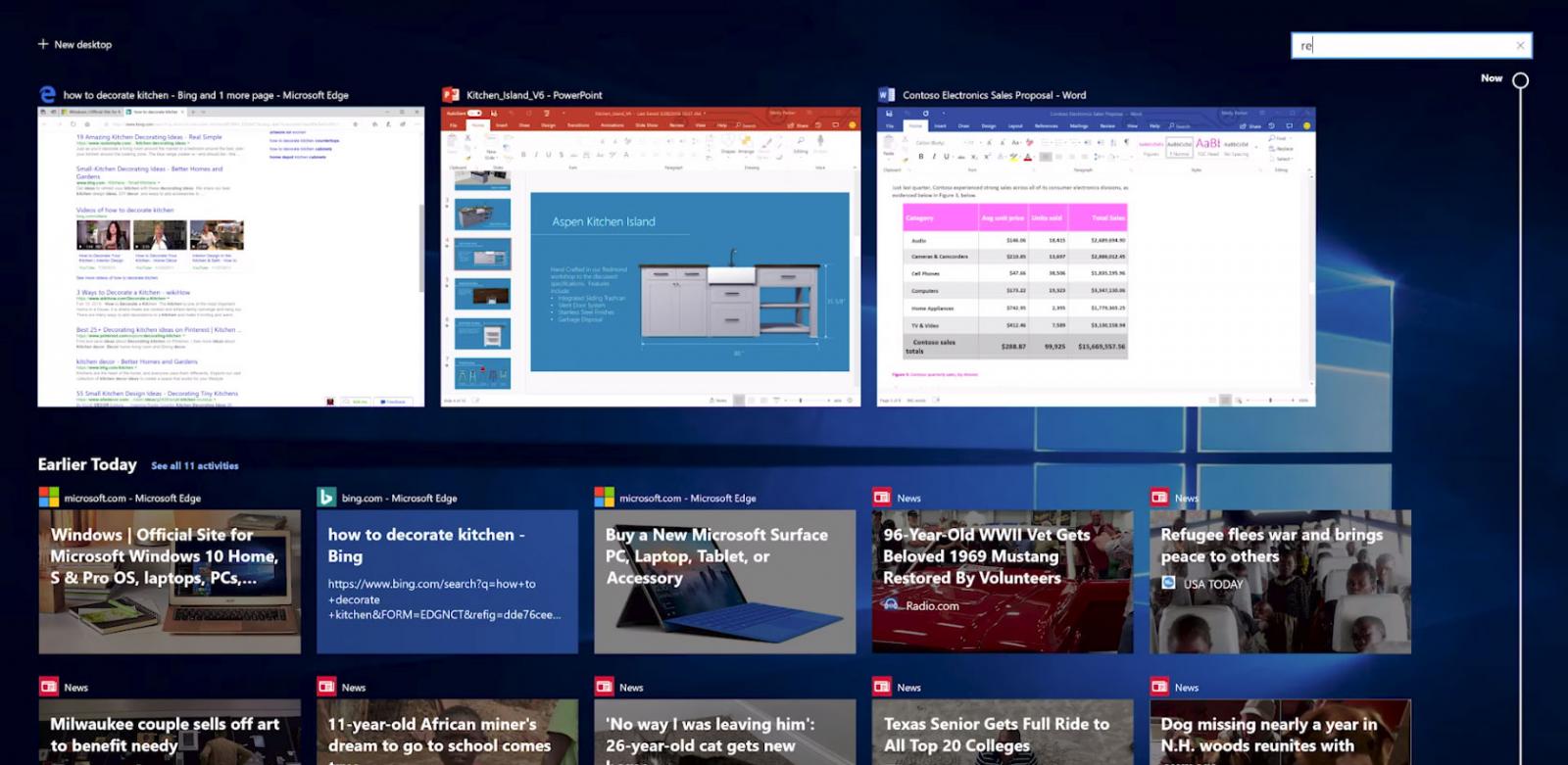Open the Microsoft Edge window thumbnail
The width and height of the screenshot is (1568, 765).
coord(231,257)
